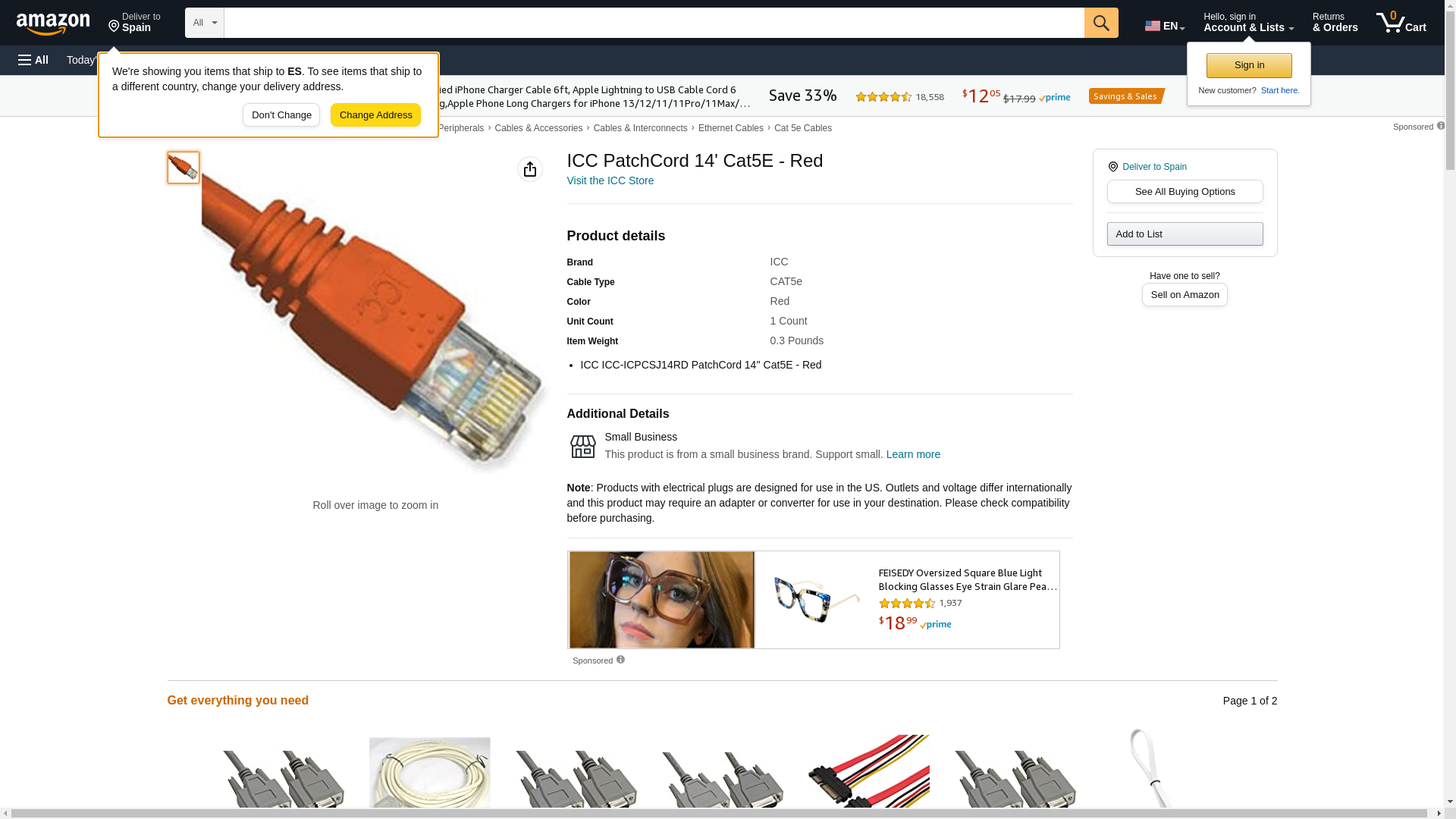Click Visit the ICC Store link
1456x819 pixels.
(x=610, y=180)
